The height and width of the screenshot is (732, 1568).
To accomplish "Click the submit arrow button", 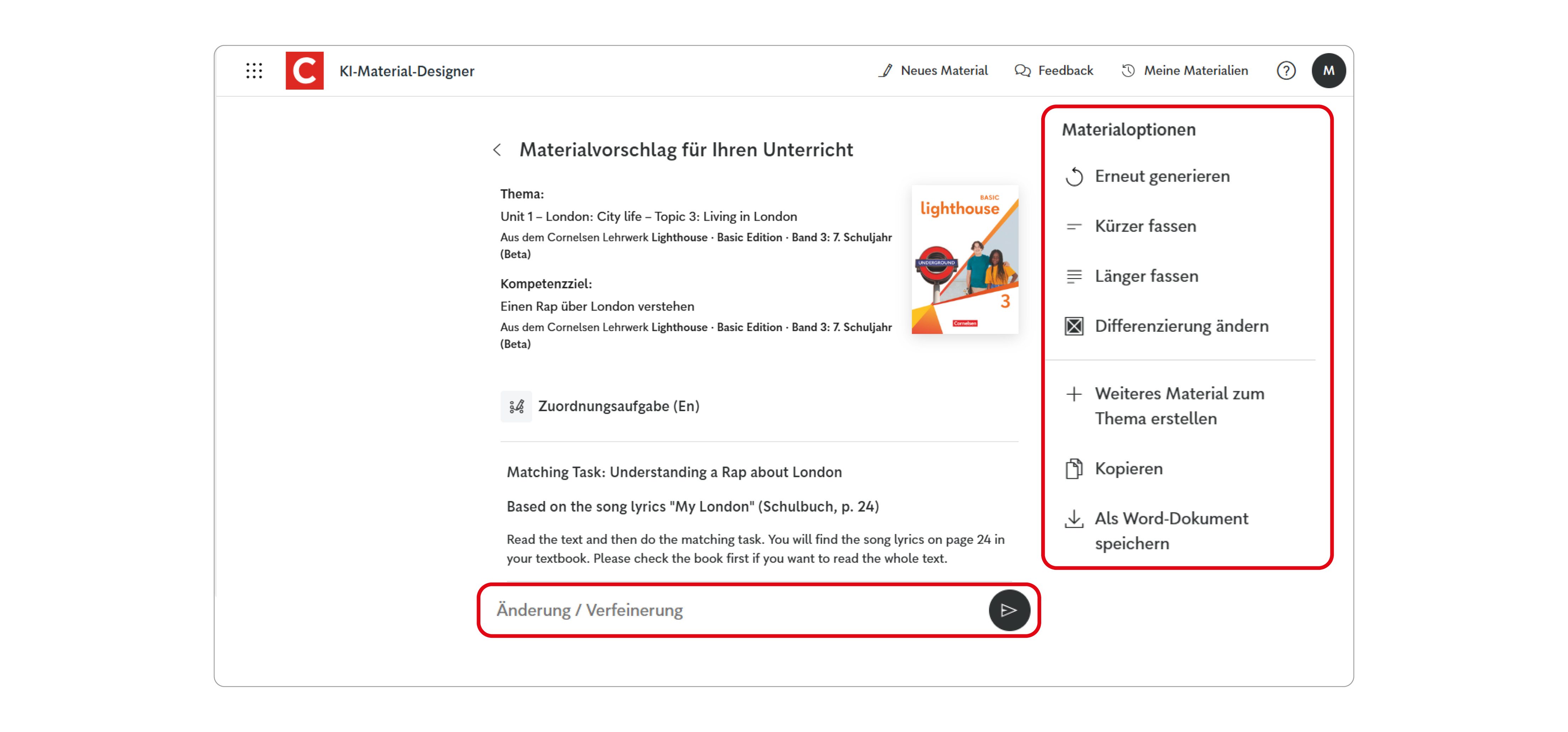I will [1009, 610].
